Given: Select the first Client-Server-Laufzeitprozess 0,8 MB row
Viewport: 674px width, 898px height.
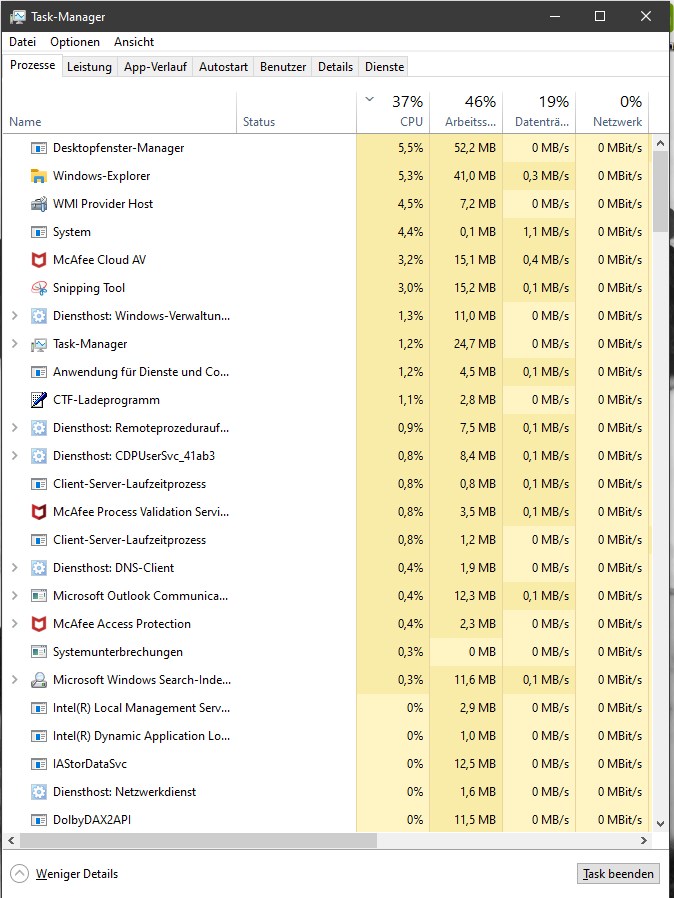Looking at the screenshot, I should (326, 484).
